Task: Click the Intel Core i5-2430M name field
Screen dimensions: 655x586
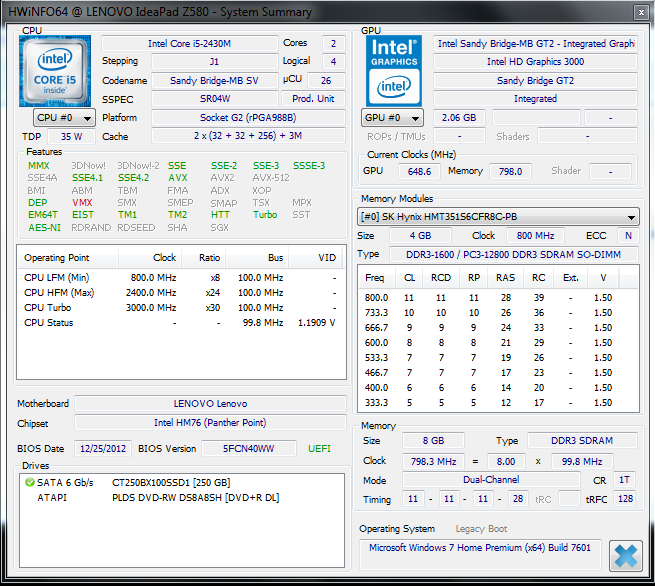Action: tap(189, 43)
